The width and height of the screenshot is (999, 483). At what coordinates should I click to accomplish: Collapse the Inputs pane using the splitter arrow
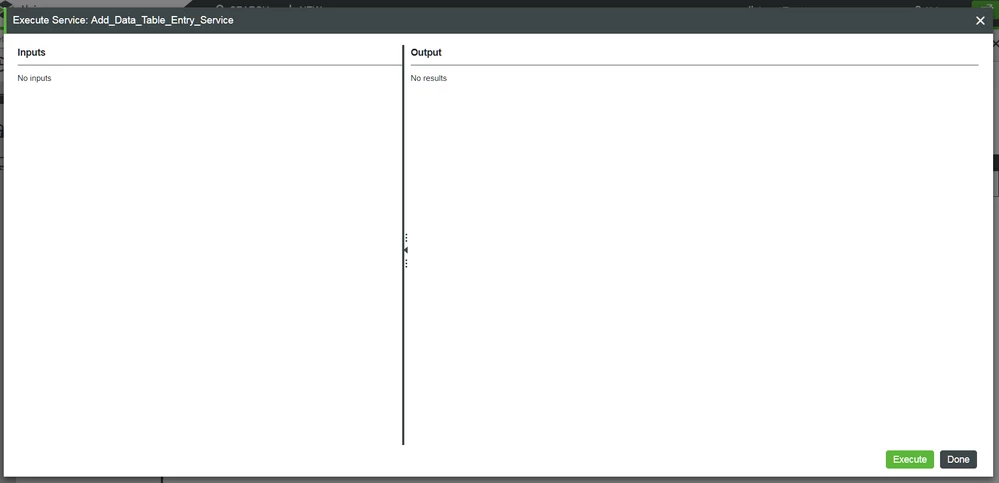click(x=406, y=250)
